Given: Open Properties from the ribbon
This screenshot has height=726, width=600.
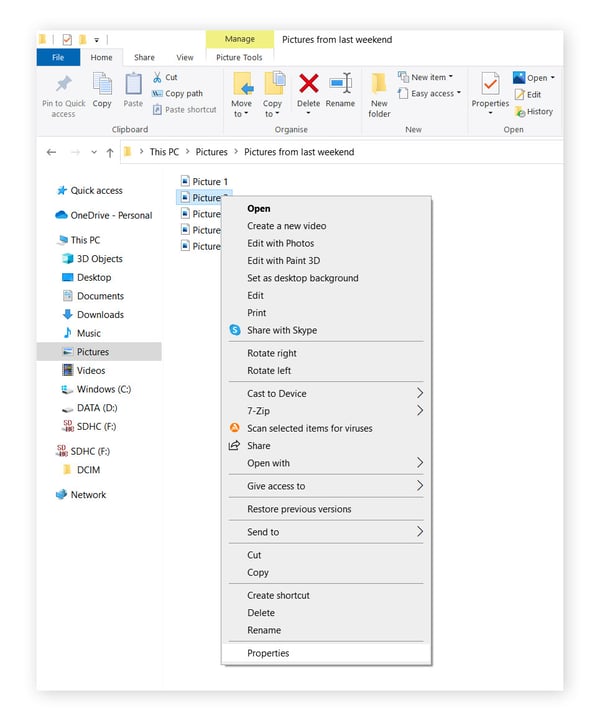Looking at the screenshot, I should (490, 84).
